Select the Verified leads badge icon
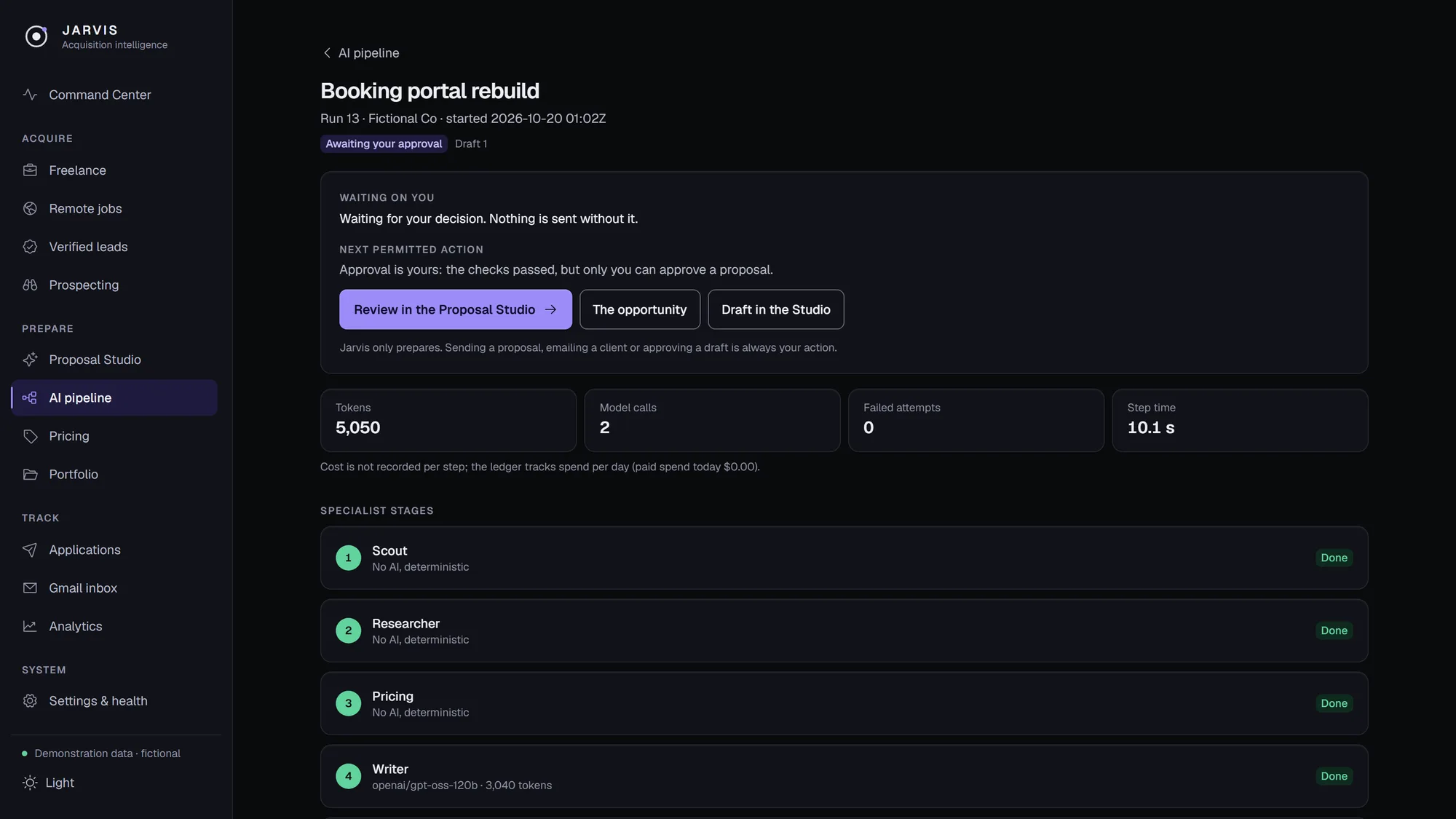 point(30,247)
